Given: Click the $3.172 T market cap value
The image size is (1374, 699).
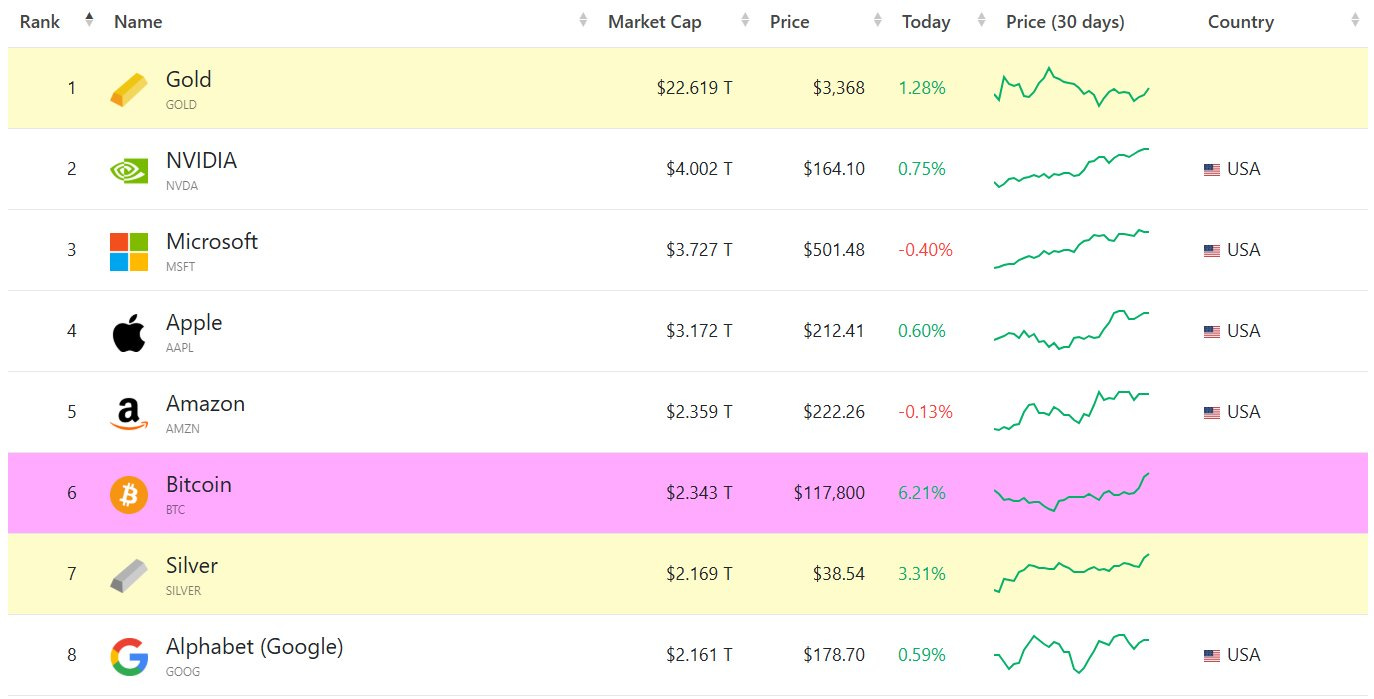Looking at the screenshot, I should pyautogui.click(x=699, y=331).
